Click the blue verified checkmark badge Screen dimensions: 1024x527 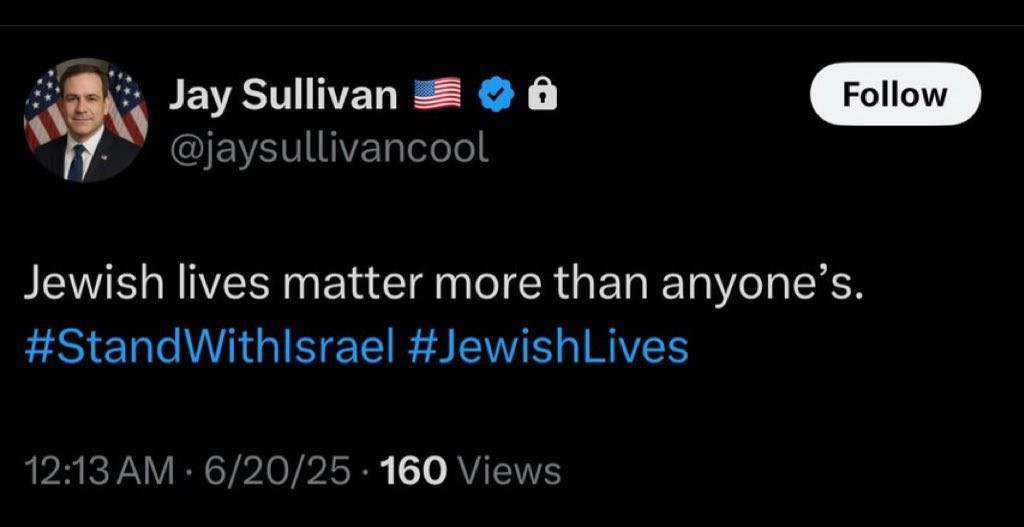(x=495, y=95)
